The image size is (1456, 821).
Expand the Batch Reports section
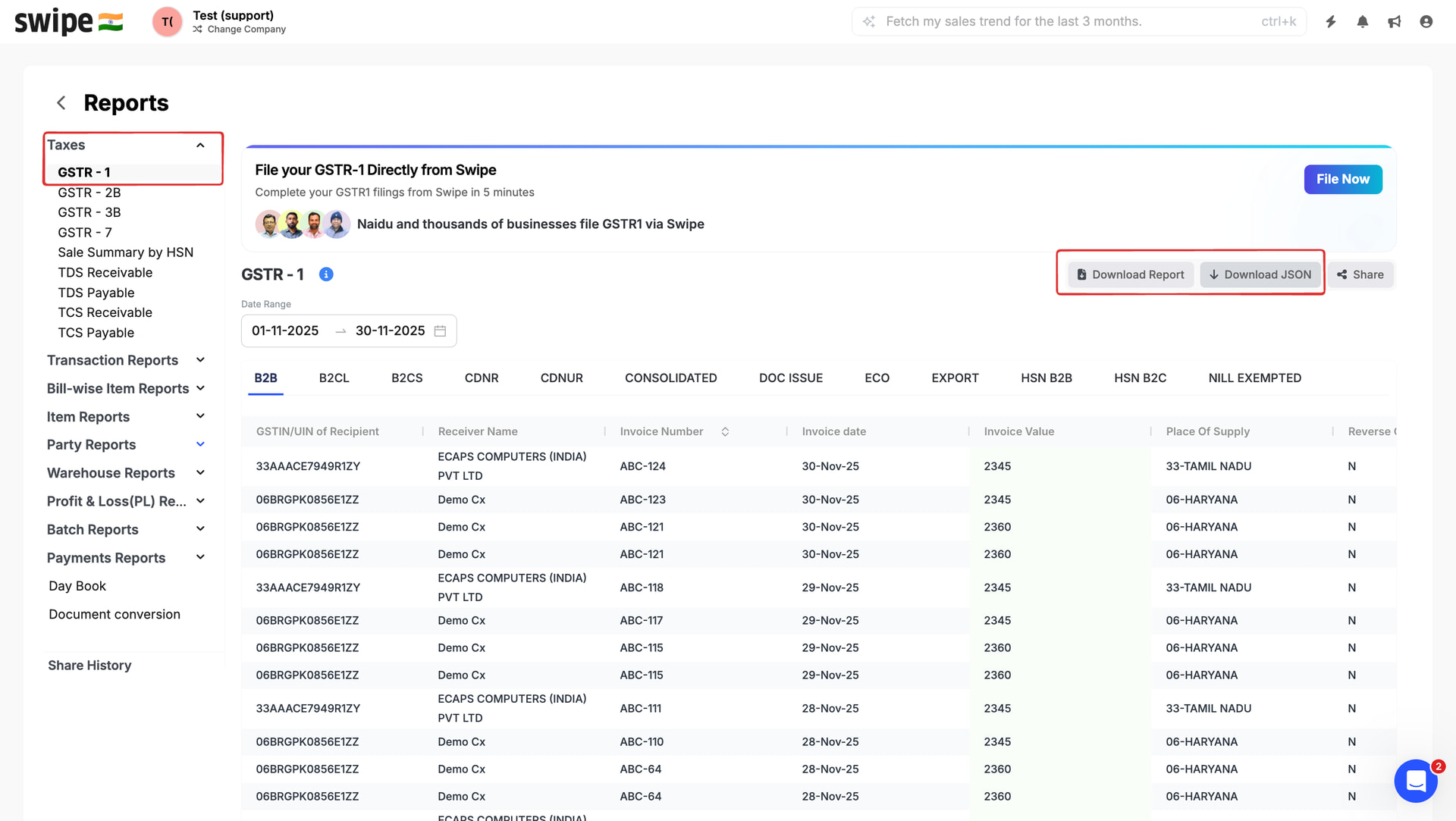[200, 529]
